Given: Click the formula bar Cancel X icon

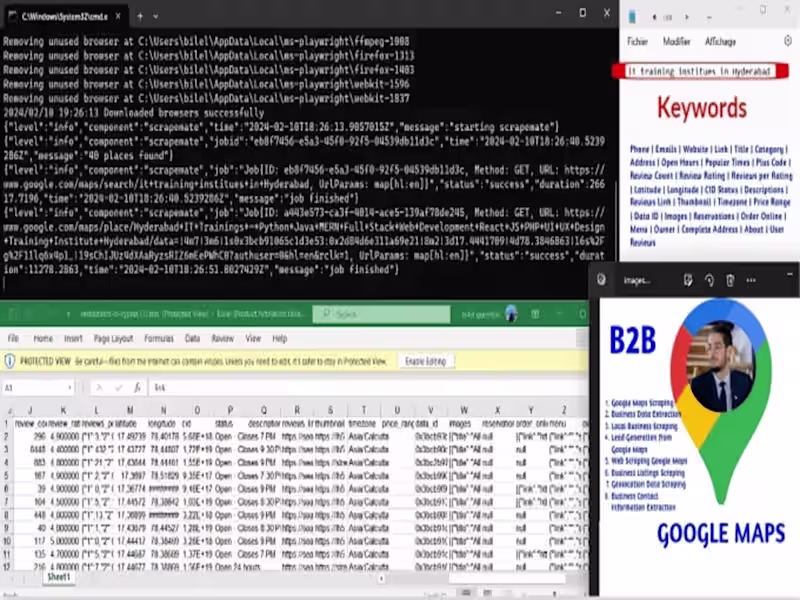Looking at the screenshot, I should [99, 388].
